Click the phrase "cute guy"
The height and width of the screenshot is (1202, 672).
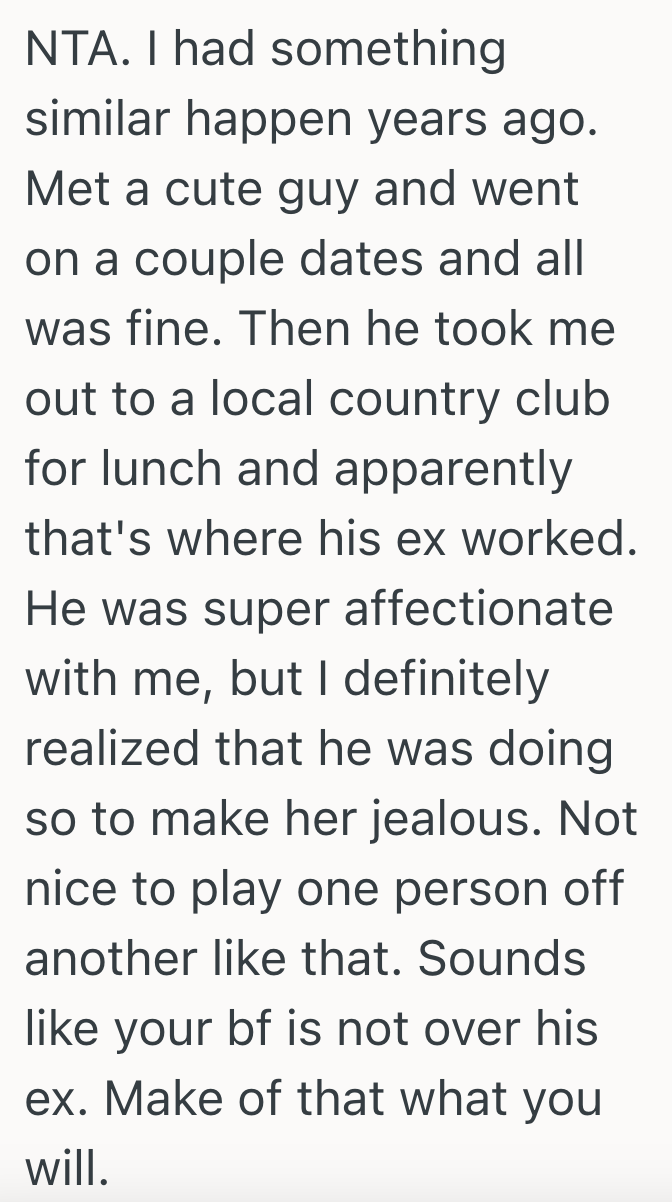point(264,190)
